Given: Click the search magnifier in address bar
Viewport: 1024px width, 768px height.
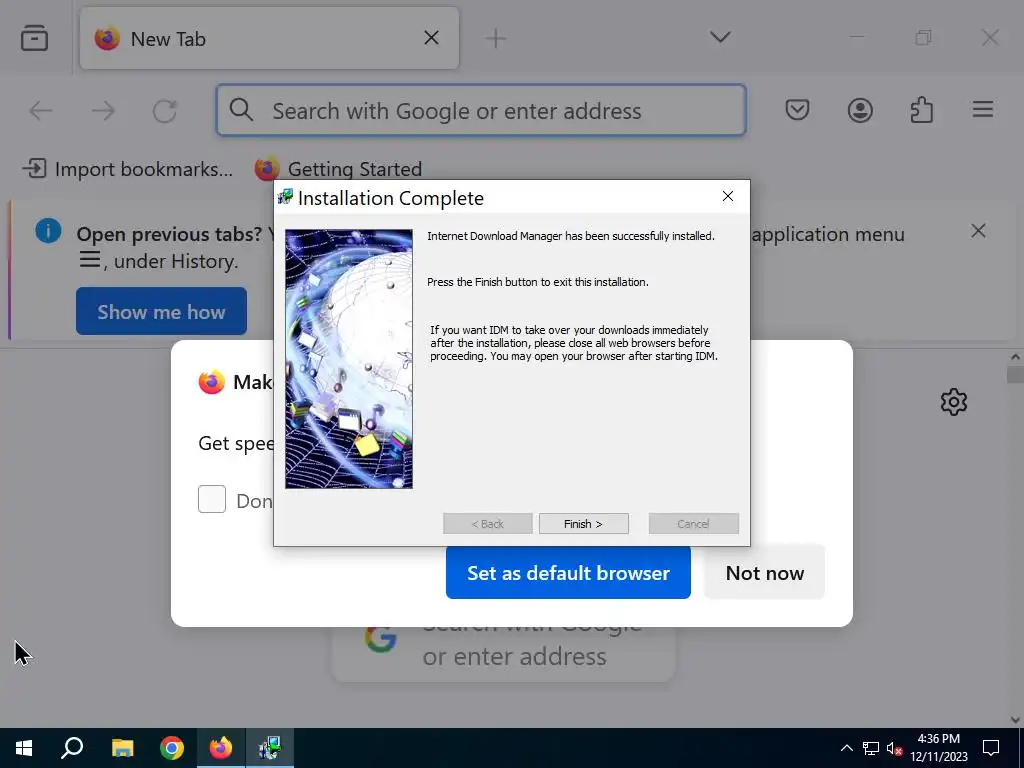Looking at the screenshot, I should click(241, 110).
